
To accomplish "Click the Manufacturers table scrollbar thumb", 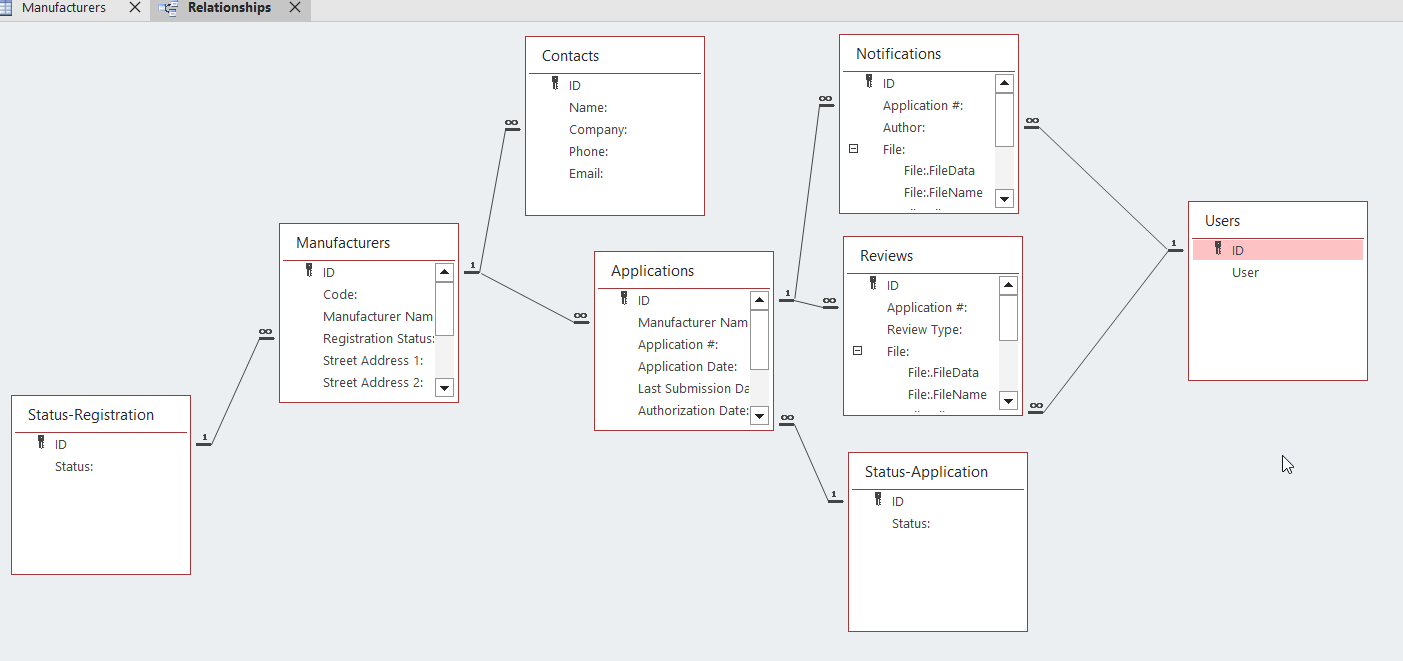I will pyautogui.click(x=445, y=309).
